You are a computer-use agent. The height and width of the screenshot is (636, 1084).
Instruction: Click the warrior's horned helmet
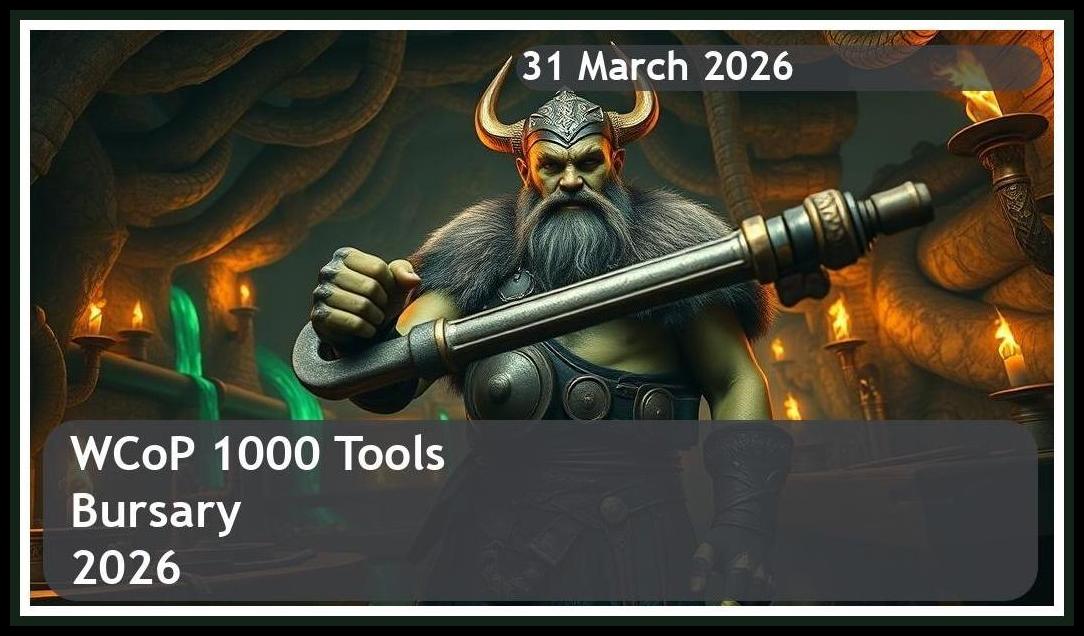[566, 109]
